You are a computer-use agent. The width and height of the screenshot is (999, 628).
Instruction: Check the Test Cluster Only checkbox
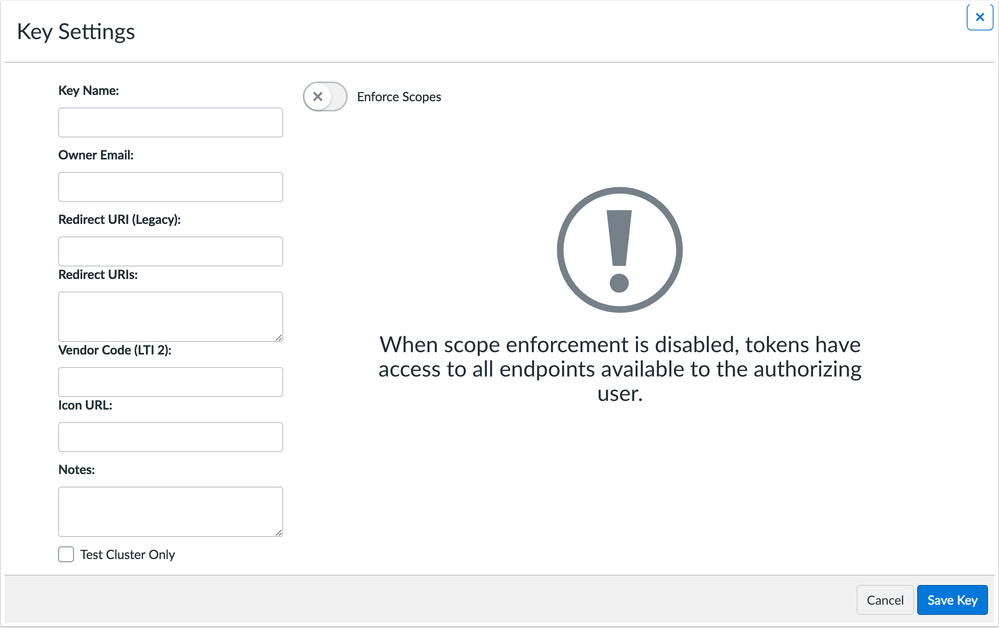point(65,554)
